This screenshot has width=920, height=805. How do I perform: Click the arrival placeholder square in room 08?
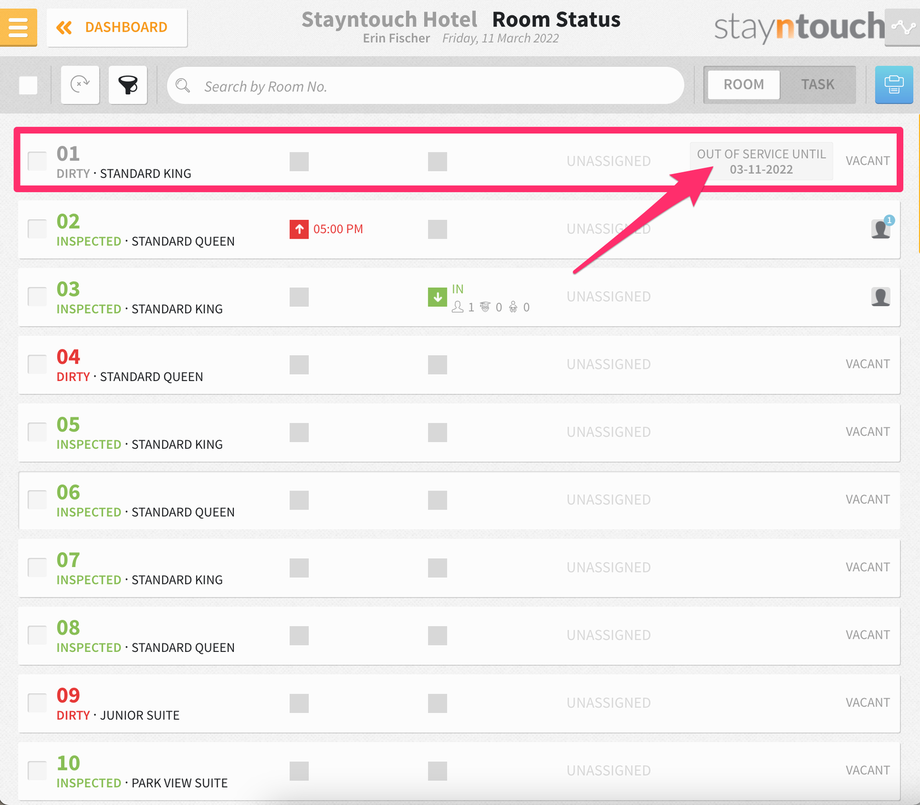coord(437,635)
